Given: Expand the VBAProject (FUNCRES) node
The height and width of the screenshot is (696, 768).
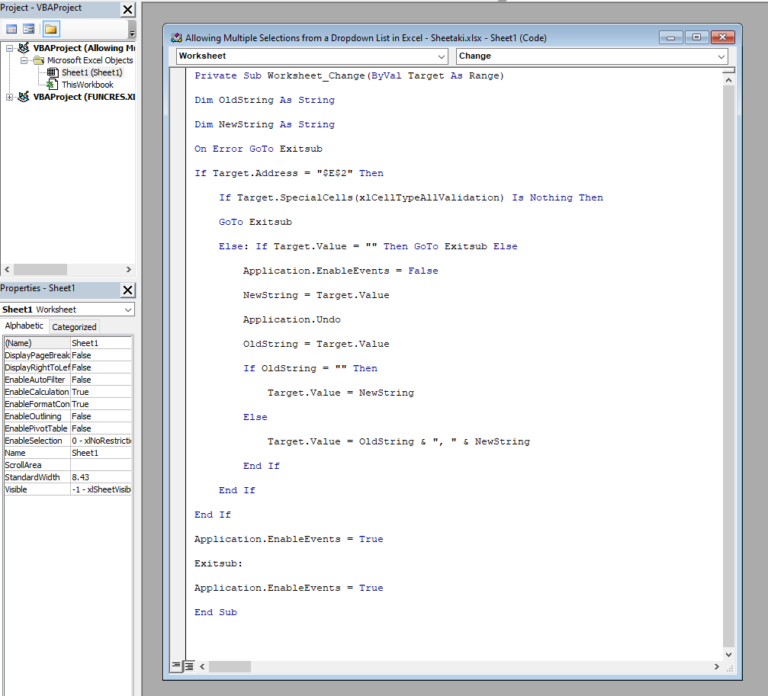Looking at the screenshot, I should pyautogui.click(x=10, y=97).
